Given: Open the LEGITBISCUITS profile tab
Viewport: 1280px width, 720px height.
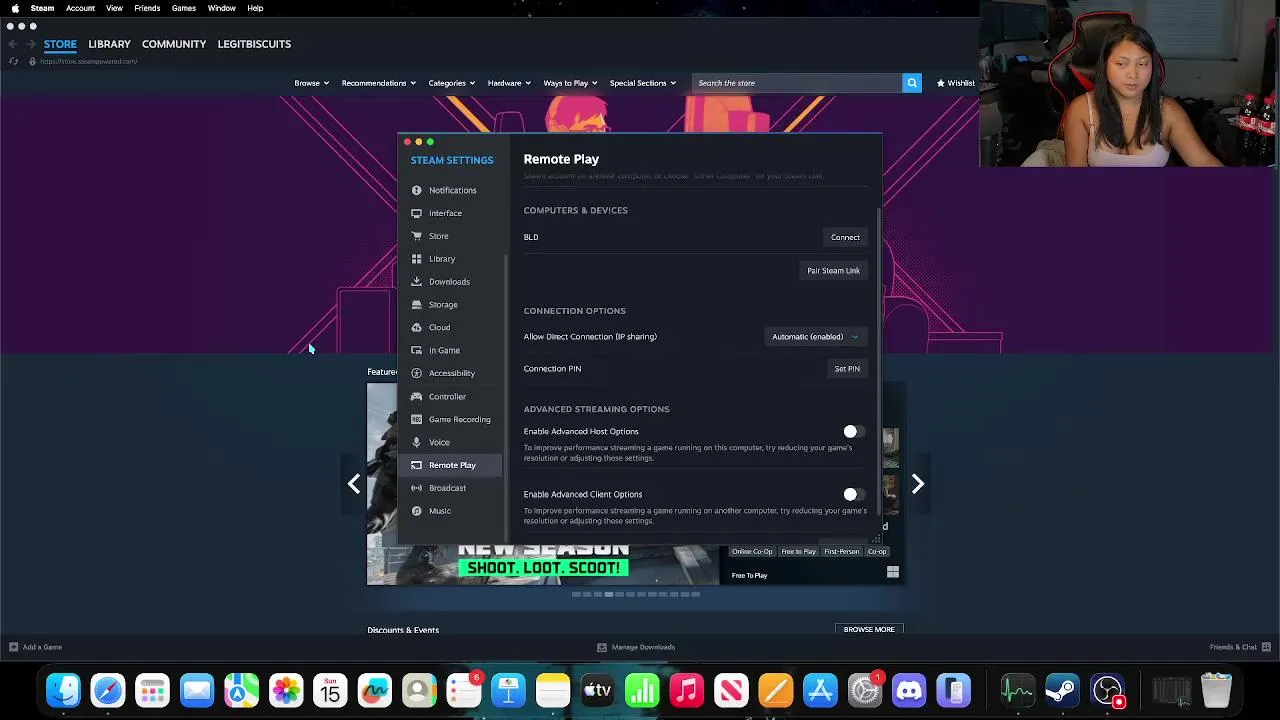Looking at the screenshot, I should 254,44.
